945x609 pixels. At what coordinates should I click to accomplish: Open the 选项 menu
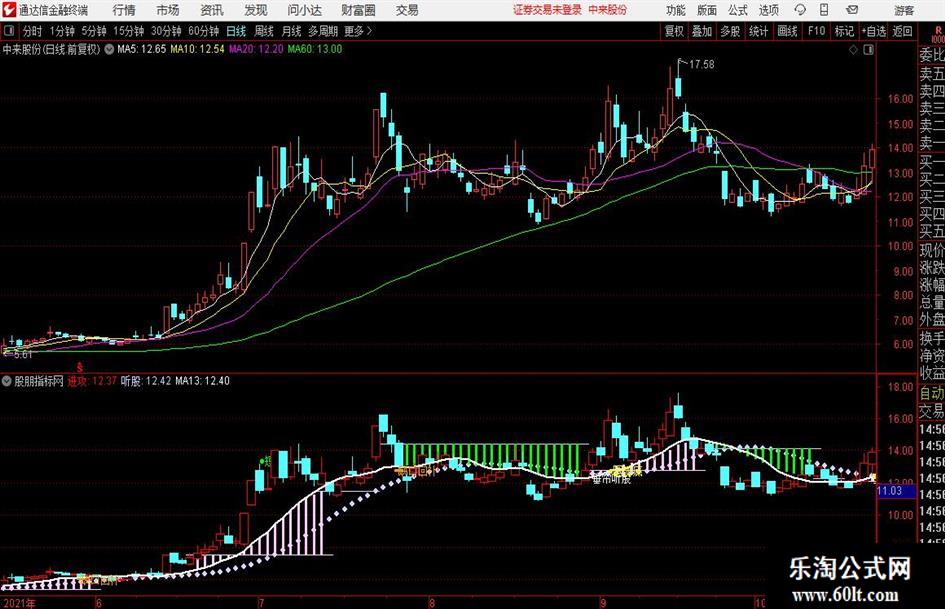[x=768, y=10]
